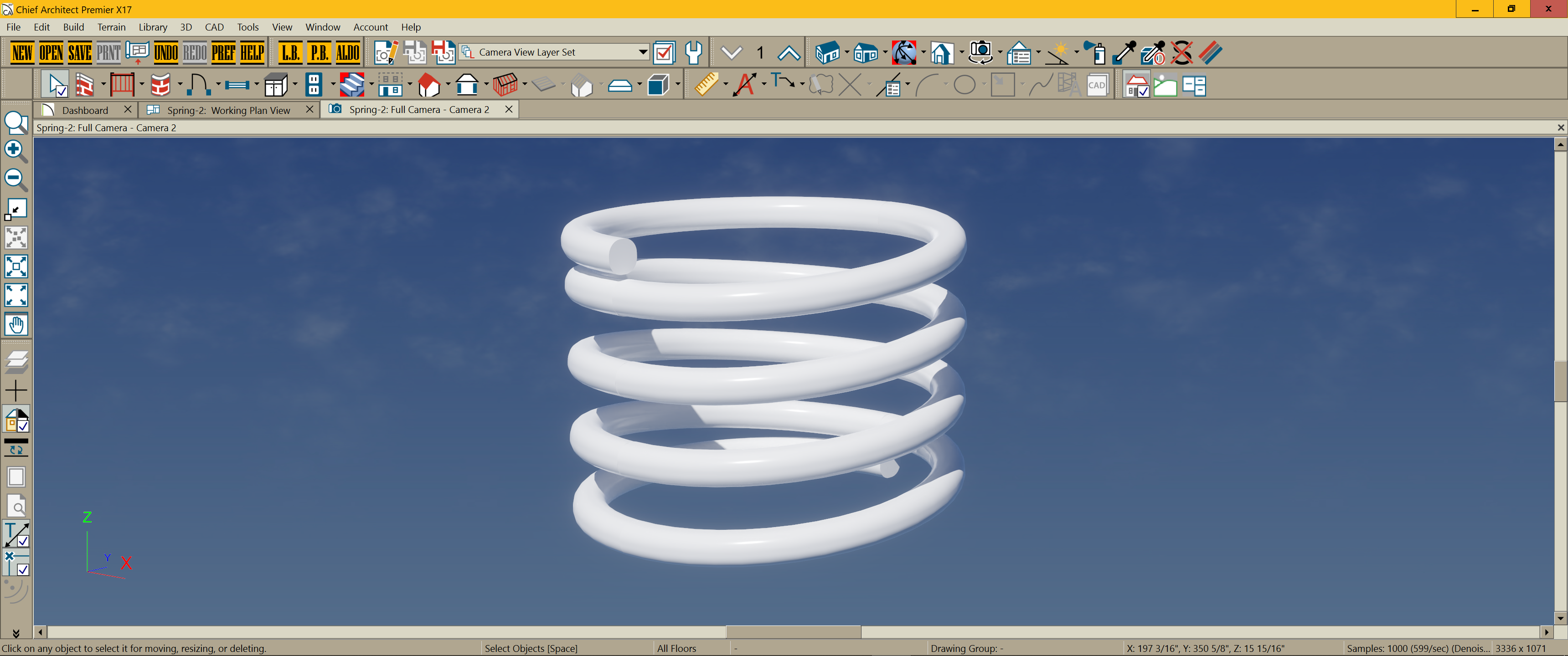Click the Cabinet tool icon
Viewport: 1568px width, 656px height.
(276, 85)
